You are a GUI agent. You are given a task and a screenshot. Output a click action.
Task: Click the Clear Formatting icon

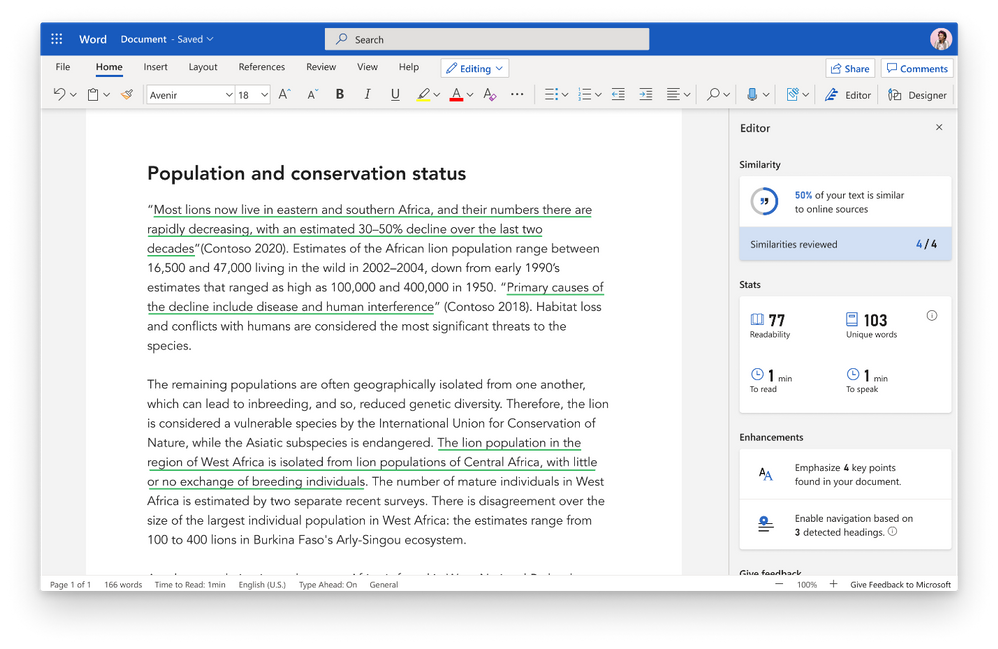489,94
